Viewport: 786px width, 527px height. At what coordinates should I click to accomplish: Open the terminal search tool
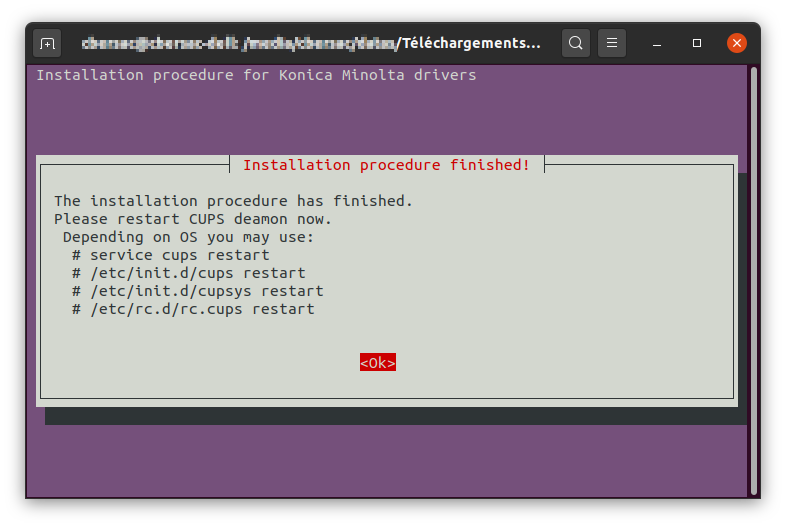tap(575, 43)
